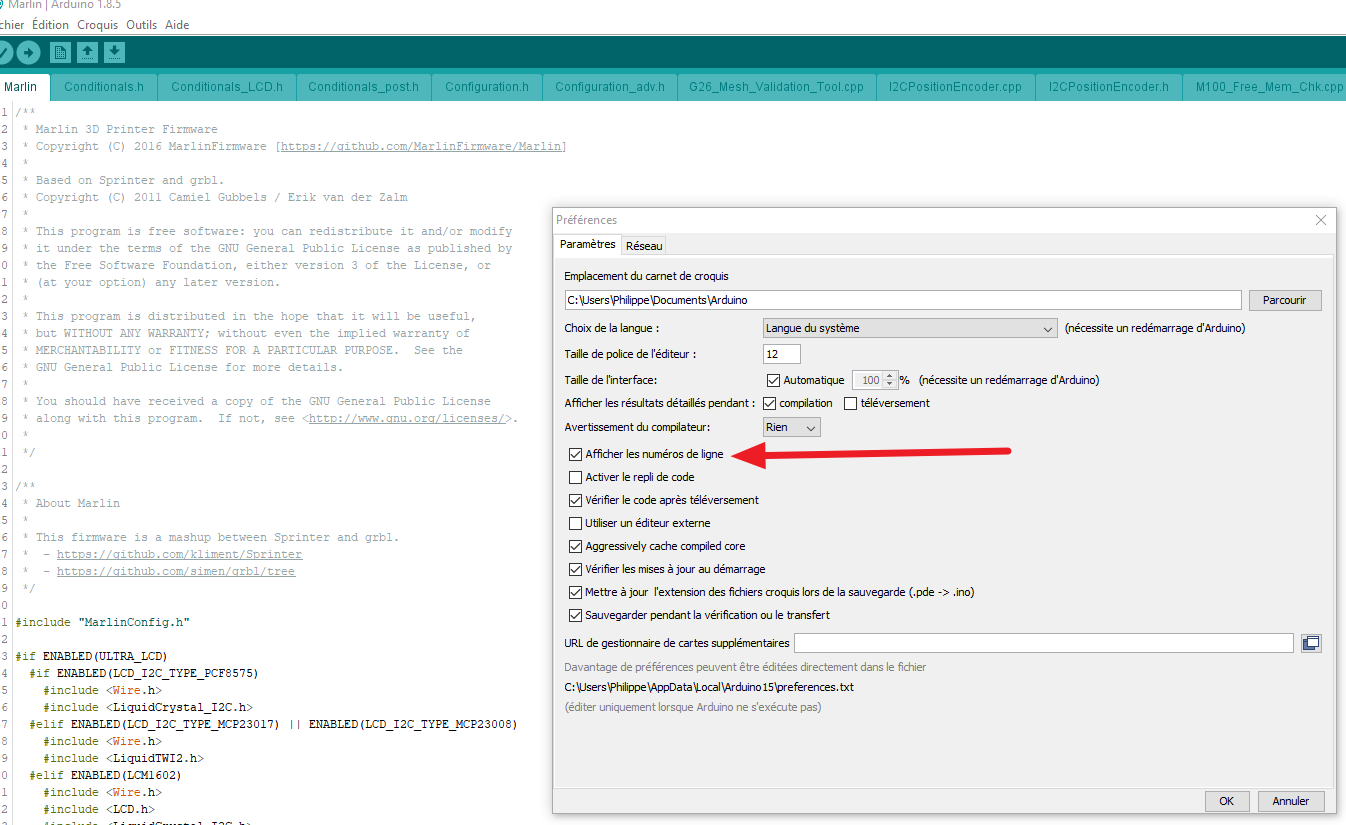Viewport: 1346px width, 825px height.
Task: Open the Conditionals_post.h tab
Action: pos(363,87)
